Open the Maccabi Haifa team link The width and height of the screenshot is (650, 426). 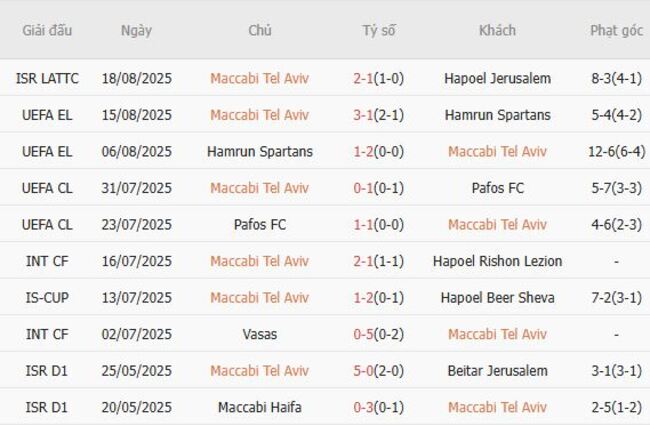tap(259, 407)
